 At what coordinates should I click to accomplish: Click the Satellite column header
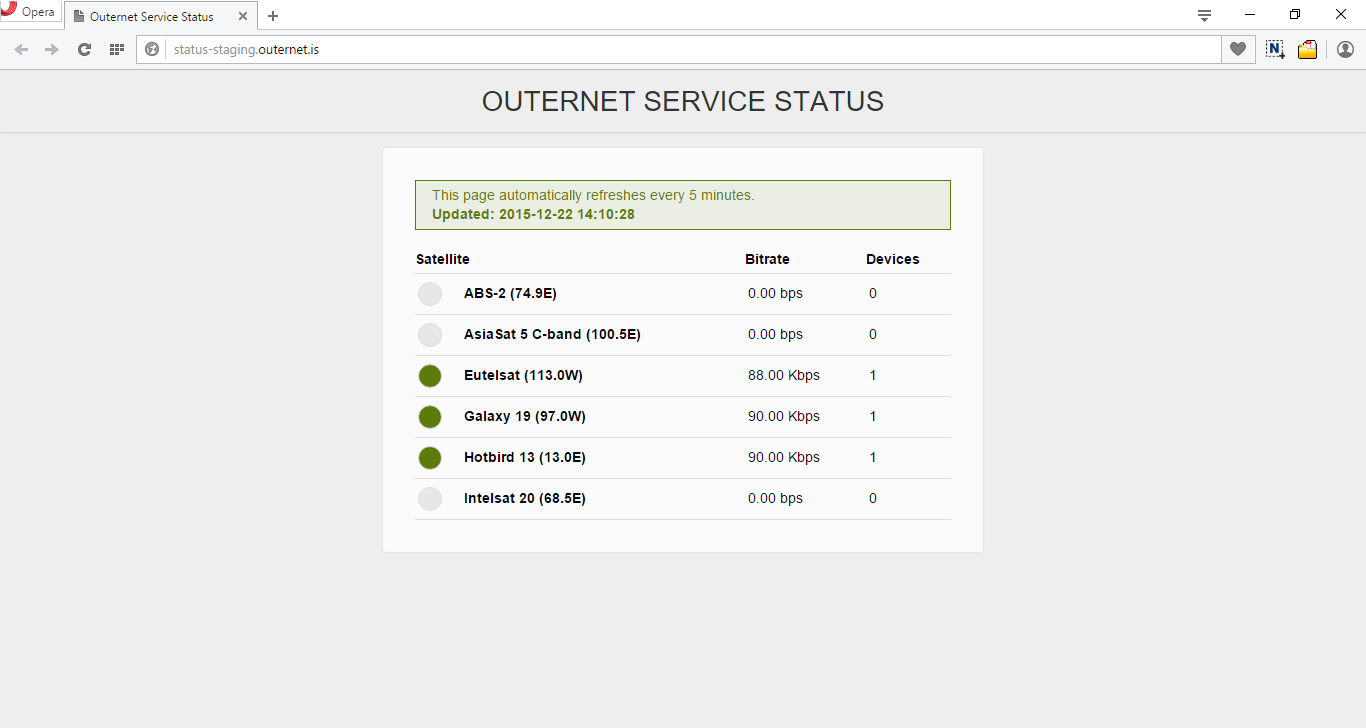tap(443, 259)
